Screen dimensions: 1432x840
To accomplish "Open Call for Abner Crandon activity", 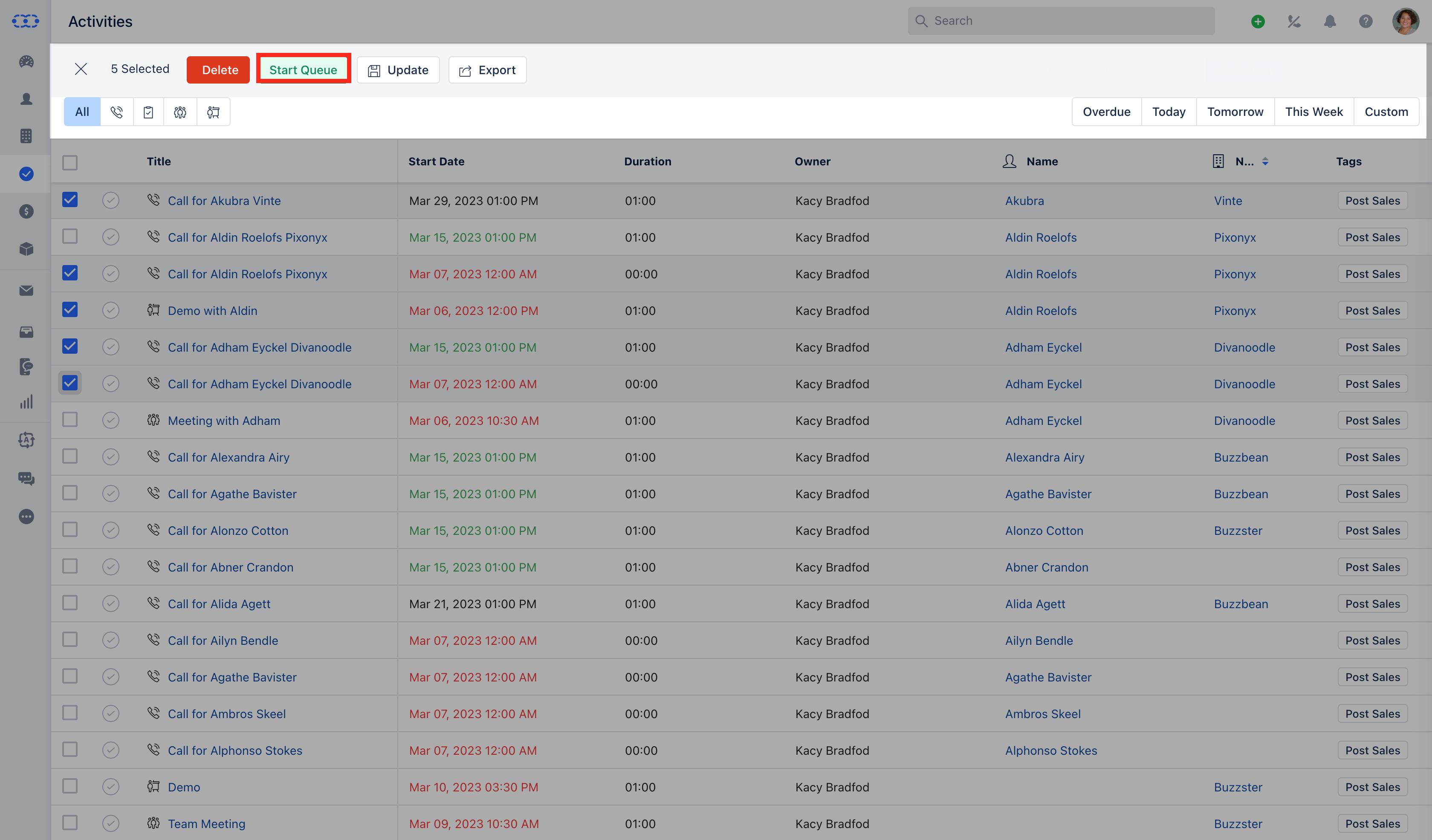I will coord(231,567).
